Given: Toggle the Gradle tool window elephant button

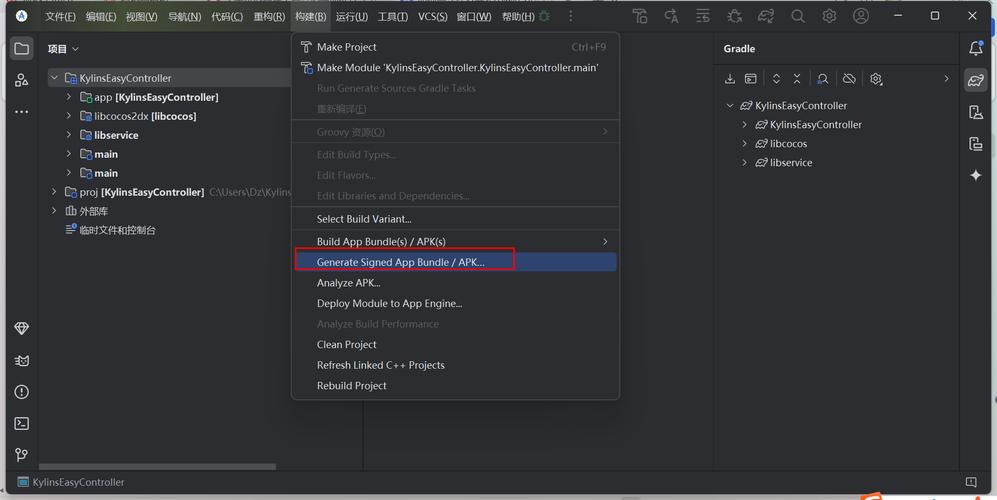Looking at the screenshot, I should [x=976, y=81].
